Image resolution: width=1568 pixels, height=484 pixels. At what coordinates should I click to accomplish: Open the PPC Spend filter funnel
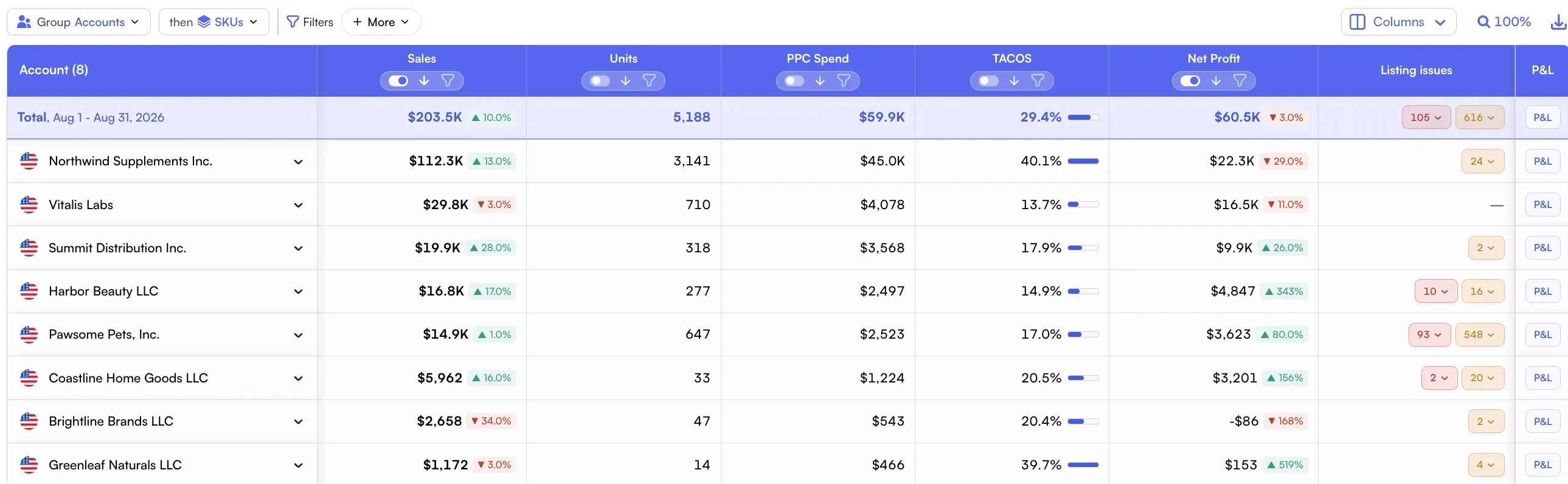point(844,80)
